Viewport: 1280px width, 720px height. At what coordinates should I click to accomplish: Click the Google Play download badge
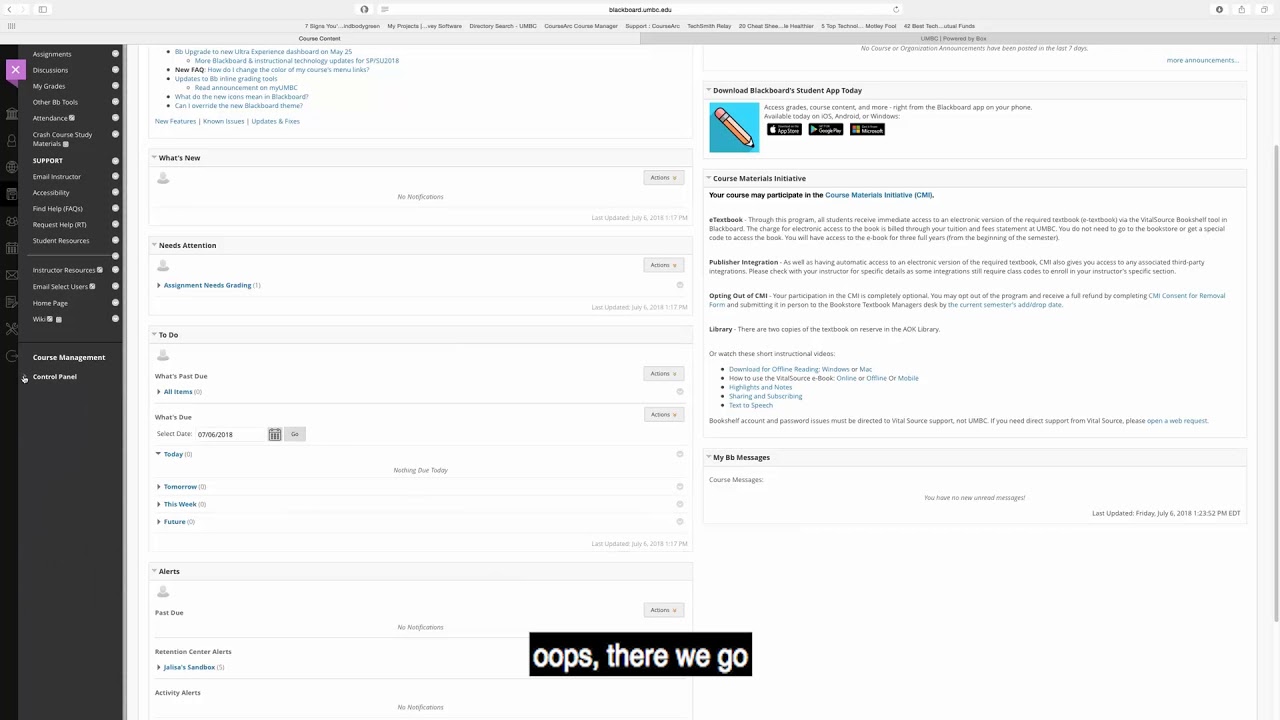point(826,130)
